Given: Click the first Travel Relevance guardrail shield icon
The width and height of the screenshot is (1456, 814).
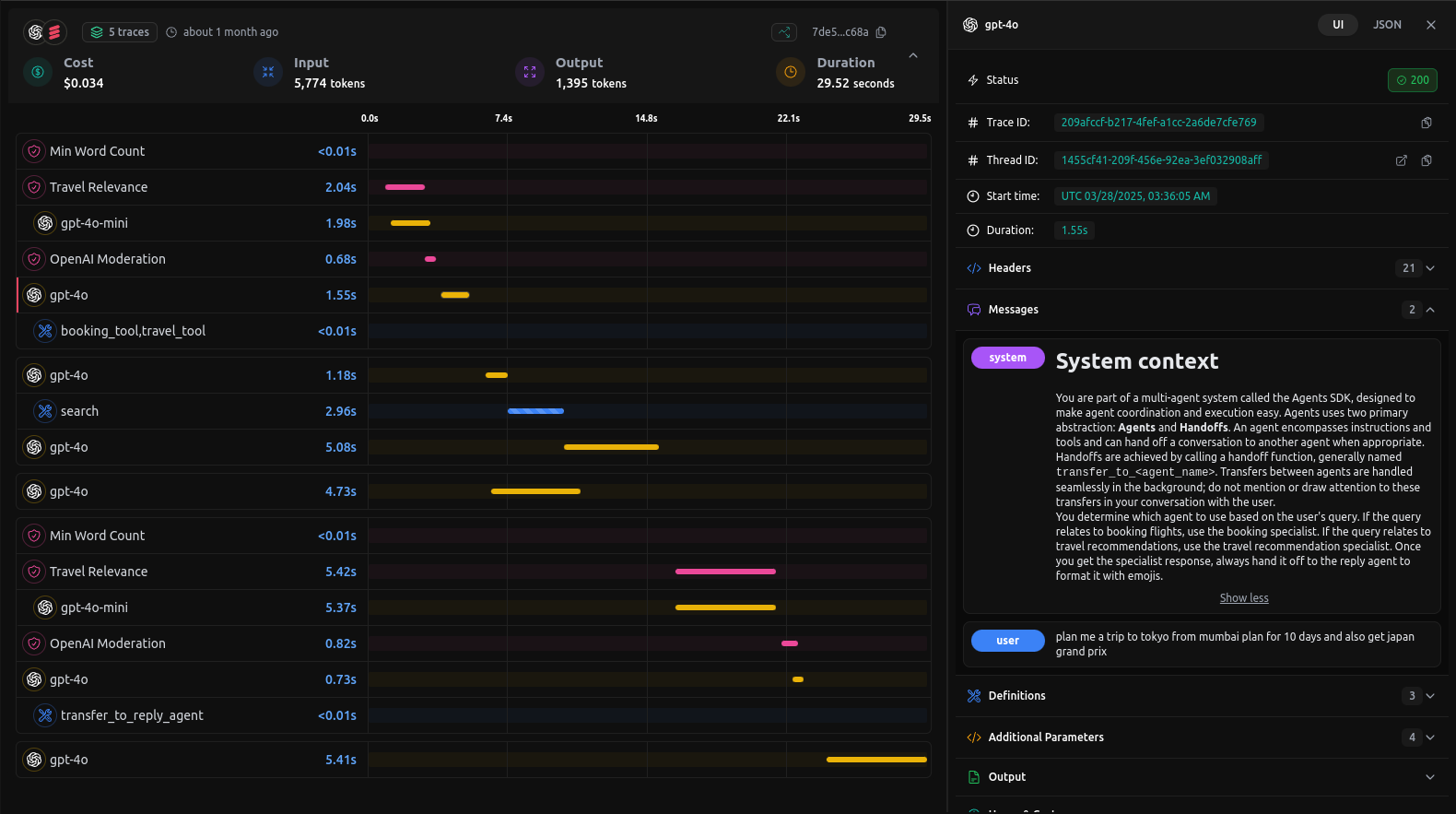Looking at the screenshot, I should pyautogui.click(x=34, y=187).
